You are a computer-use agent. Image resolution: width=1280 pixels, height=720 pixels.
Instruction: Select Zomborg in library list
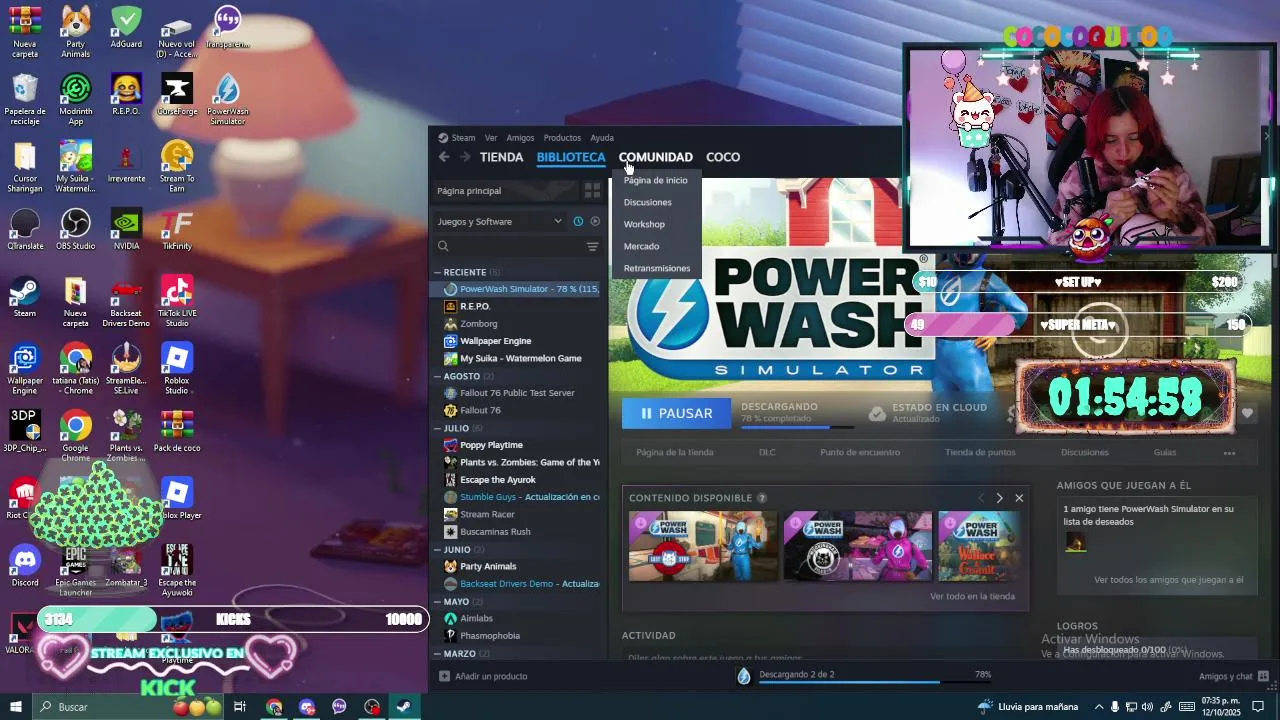point(478,324)
